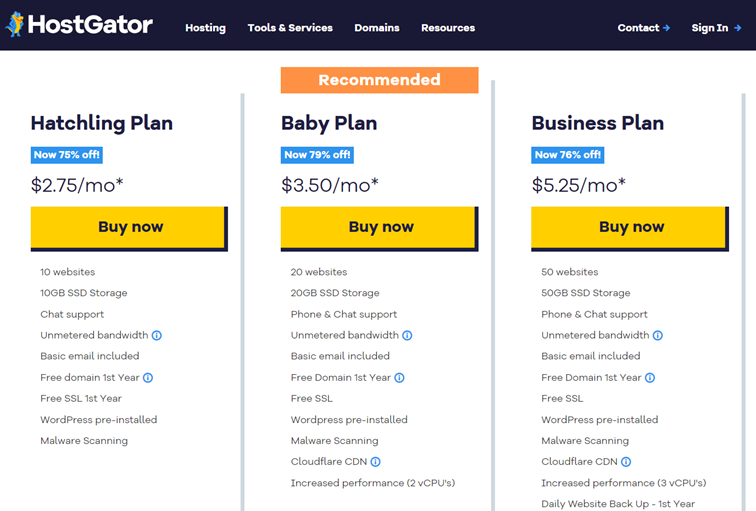Viewport: 756px width, 511px height.
Task: Buy the Business Plan now
Action: click(x=630, y=228)
